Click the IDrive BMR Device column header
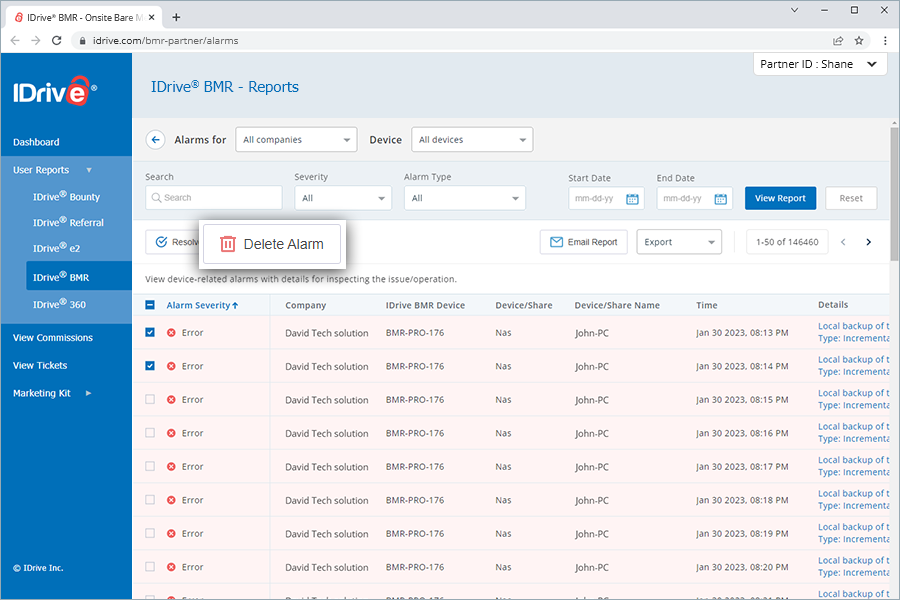The height and width of the screenshot is (600, 900). [425, 305]
